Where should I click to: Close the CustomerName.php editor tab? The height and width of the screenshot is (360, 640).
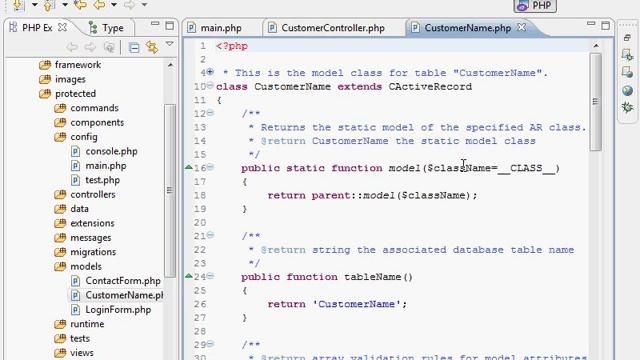click(522, 27)
